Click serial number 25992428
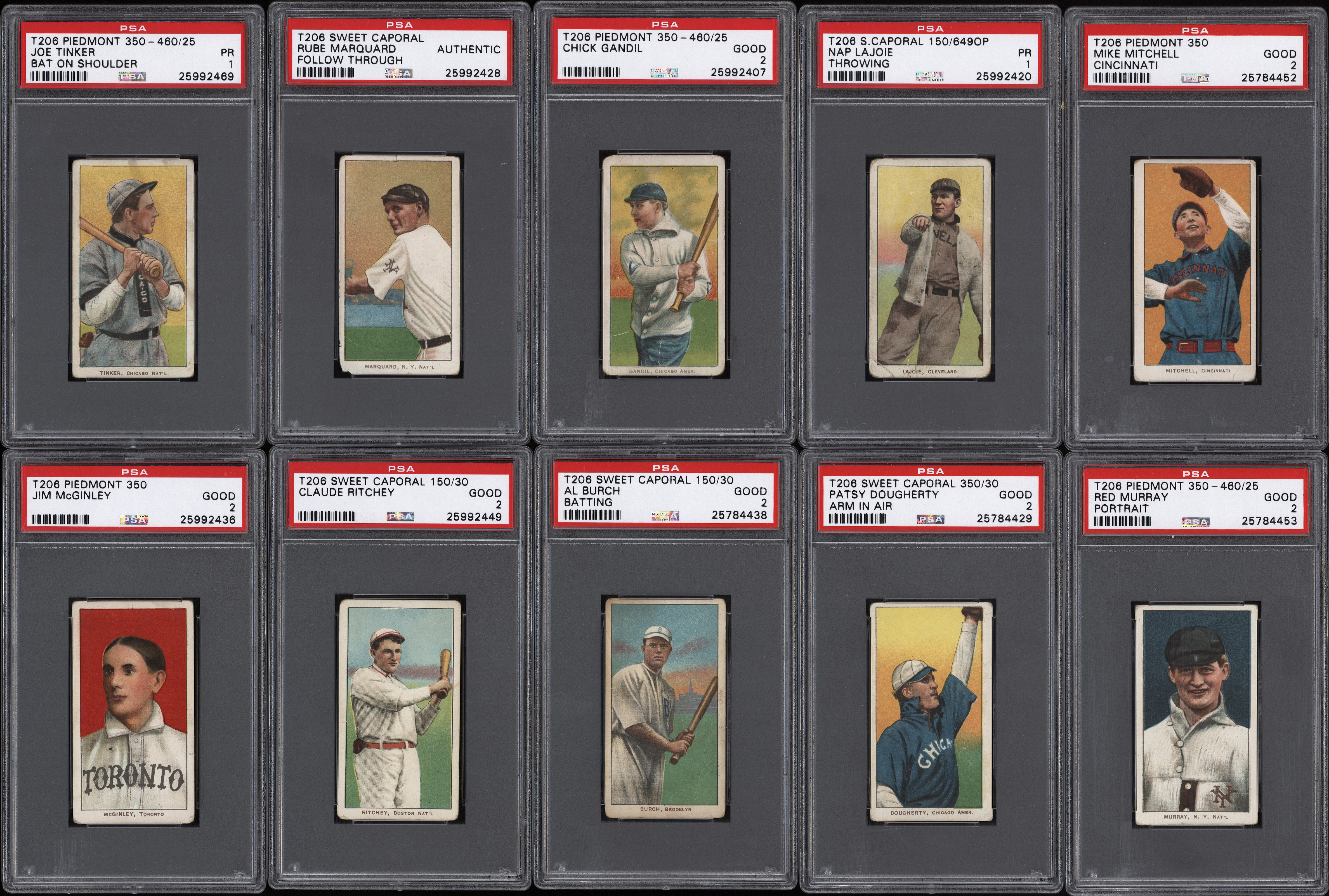1329x896 pixels. click(473, 73)
